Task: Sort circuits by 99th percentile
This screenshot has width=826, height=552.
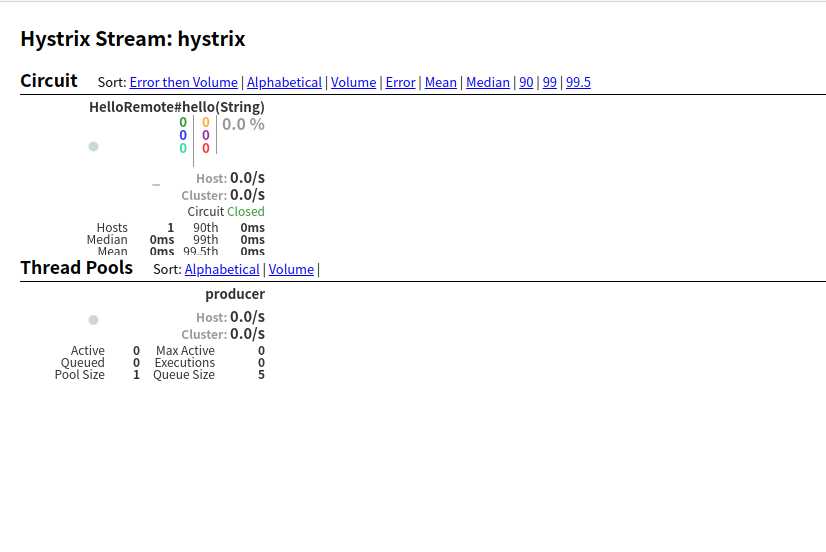Action: coord(549,82)
